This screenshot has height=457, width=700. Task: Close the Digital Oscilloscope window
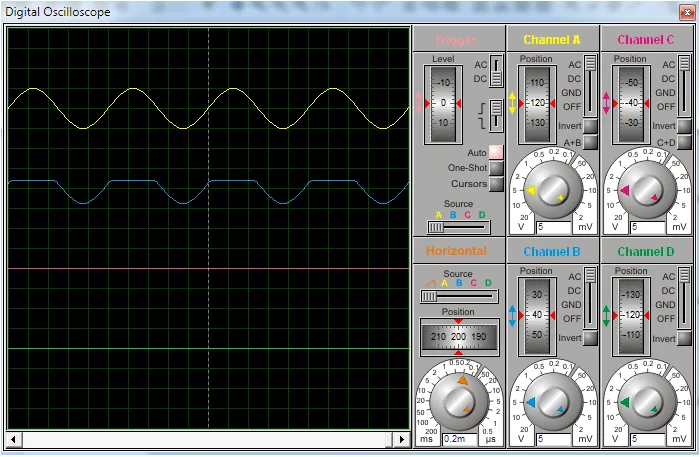point(687,12)
